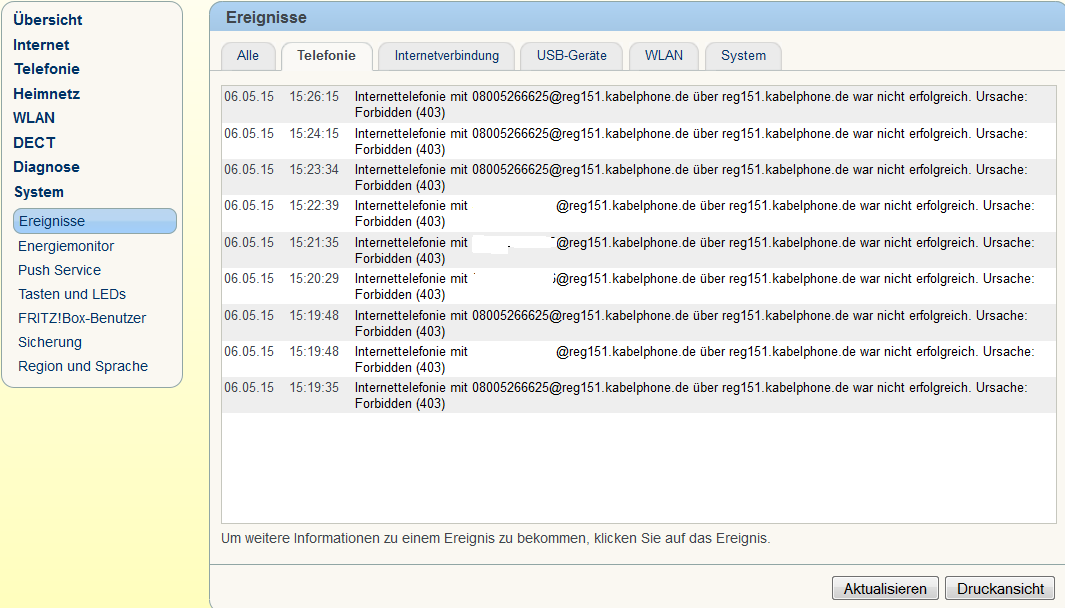The width and height of the screenshot is (1065, 608).
Task: Open the Druckansicht view
Action: [999, 588]
